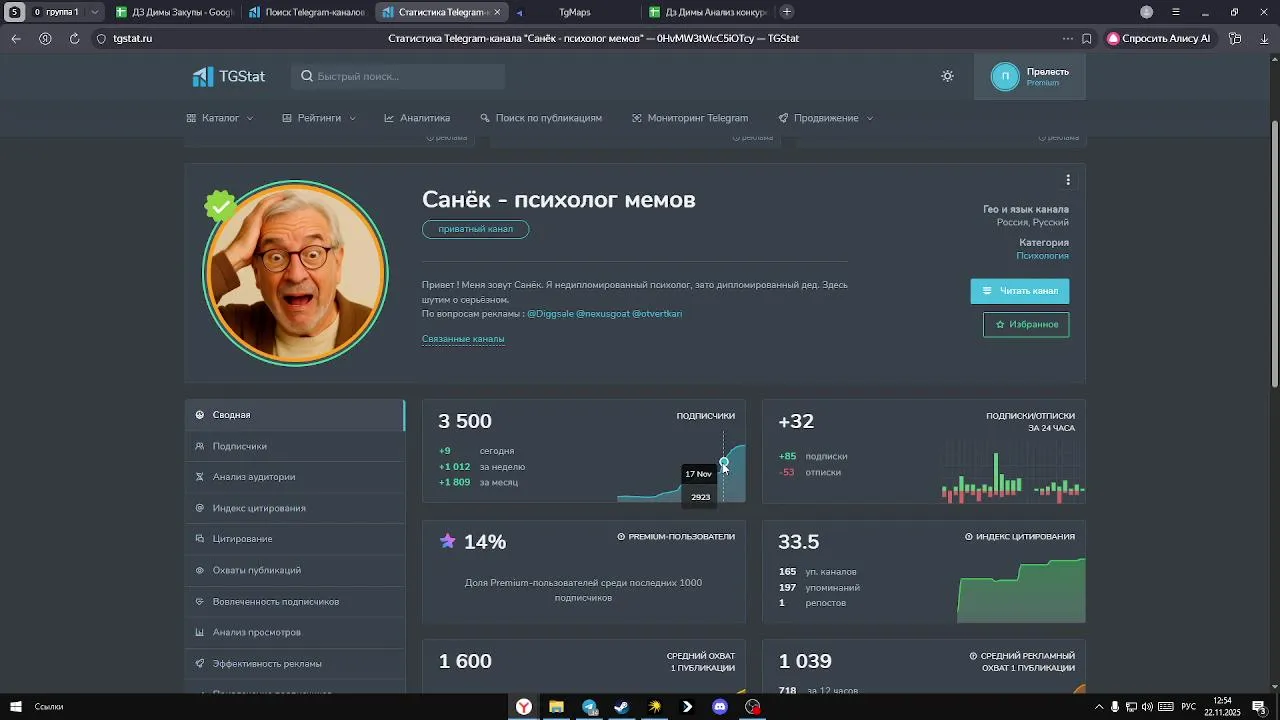The image size is (1280, 720).
Task: Bookmark the page with bookmark icon
Action: pos(1087,38)
